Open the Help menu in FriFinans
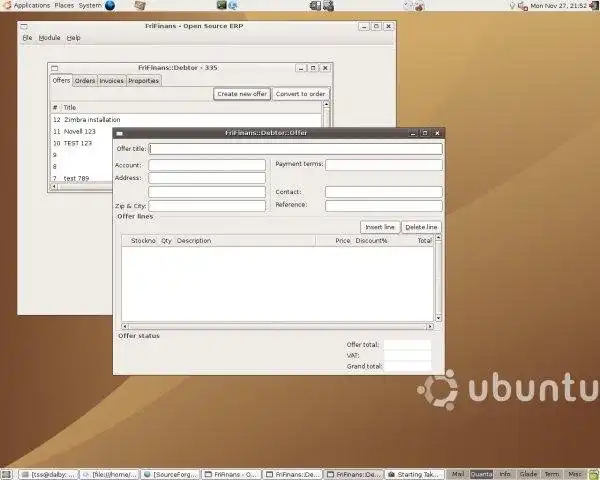 coord(73,38)
